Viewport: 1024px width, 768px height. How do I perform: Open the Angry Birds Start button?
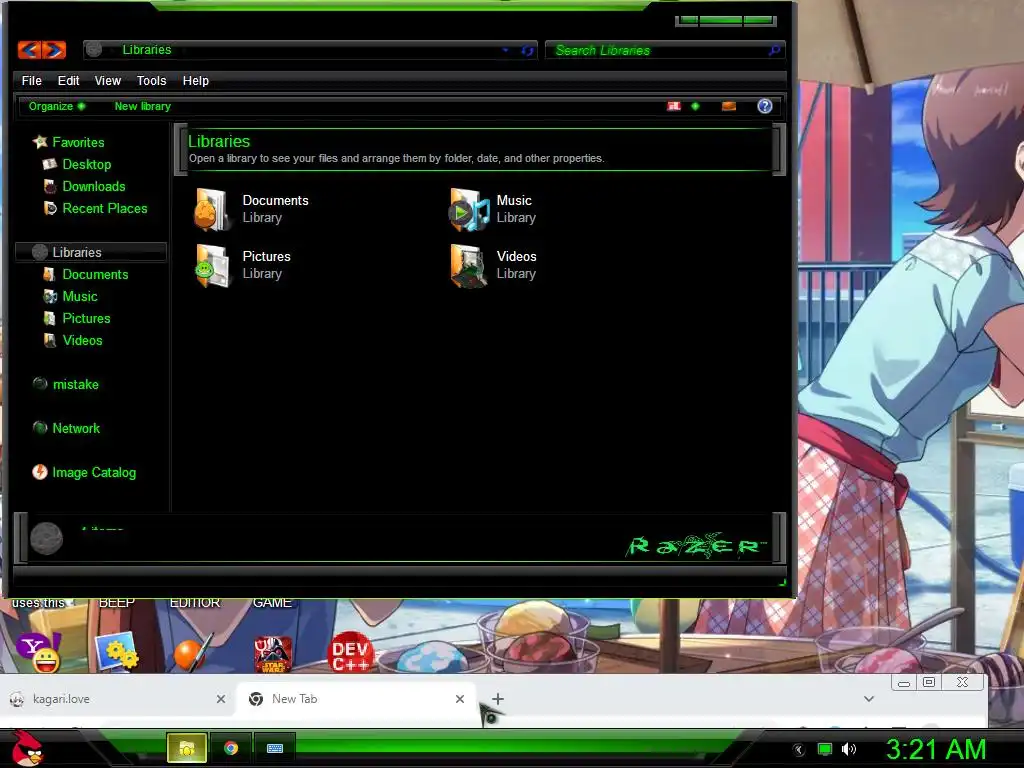coord(28,748)
